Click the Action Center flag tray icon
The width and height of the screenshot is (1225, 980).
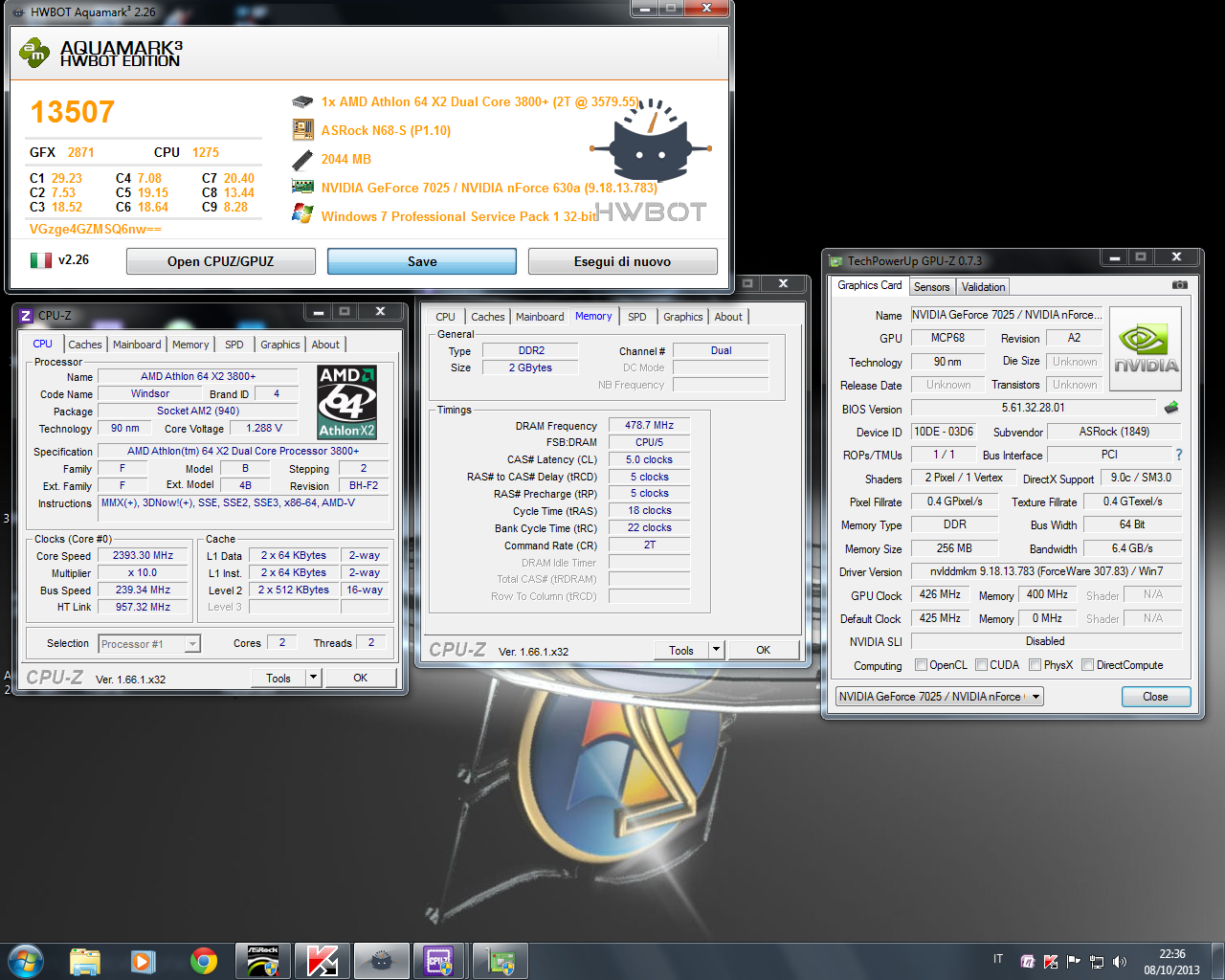[1074, 962]
